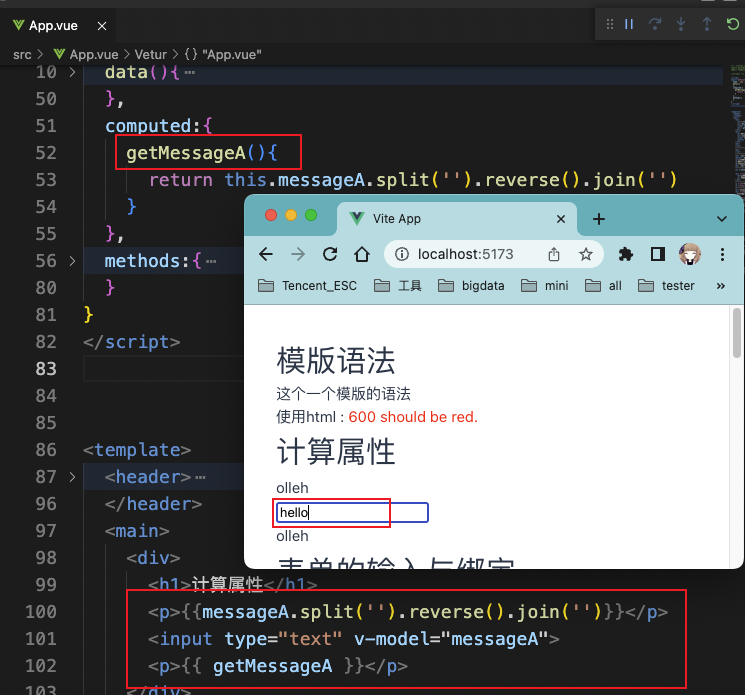Image resolution: width=745 pixels, height=695 pixels.
Task: Click the browser forward arrow
Action: coord(298,255)
